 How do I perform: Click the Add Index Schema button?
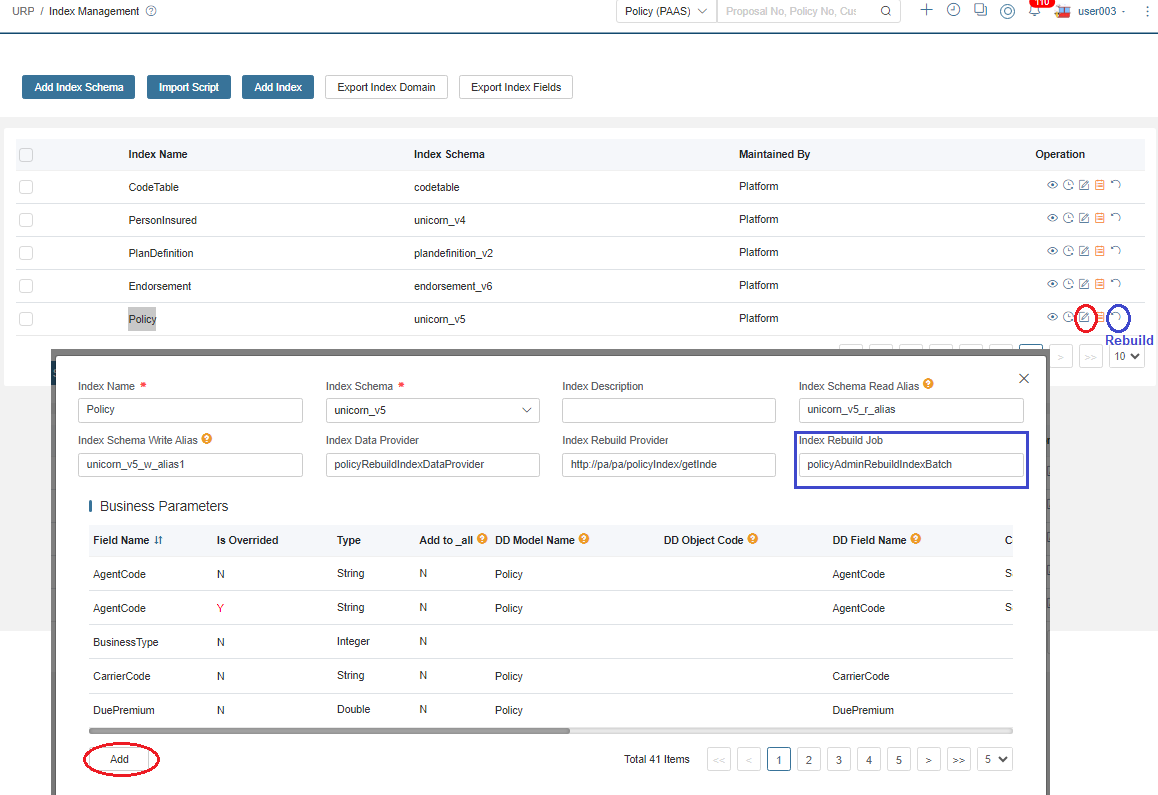point(78,87)
